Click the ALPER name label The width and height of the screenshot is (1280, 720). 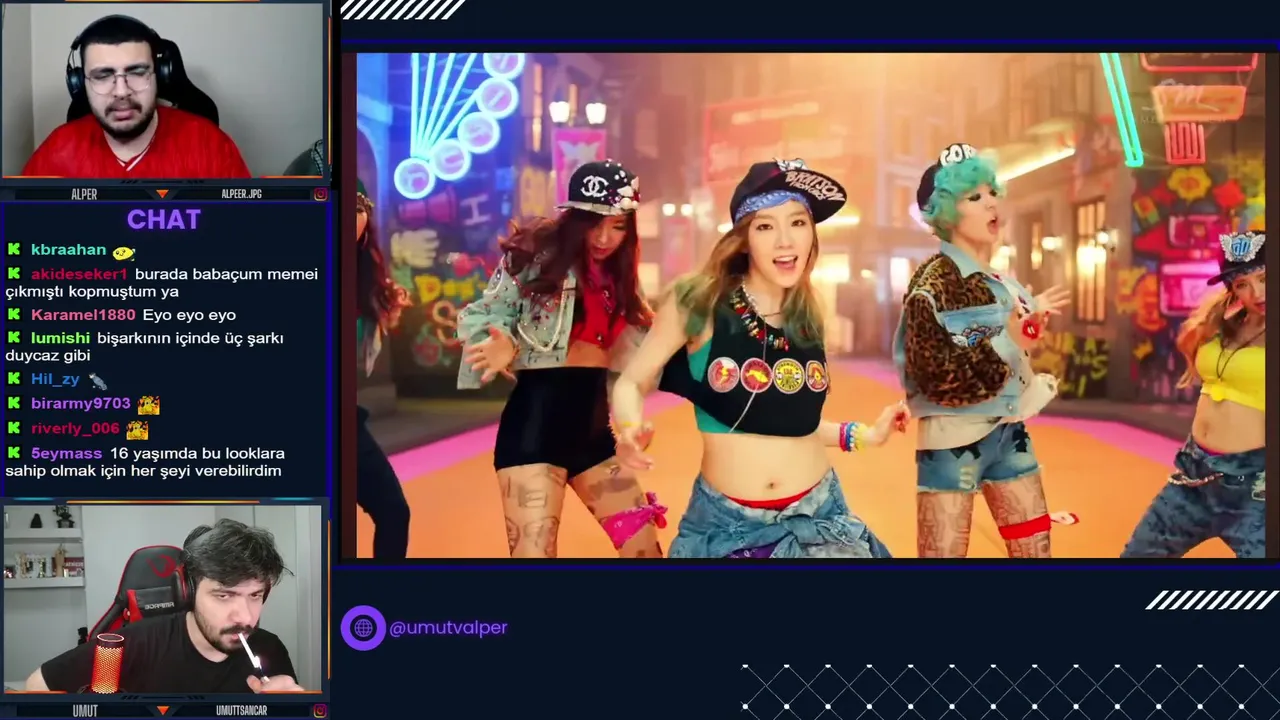pos(84,194)
